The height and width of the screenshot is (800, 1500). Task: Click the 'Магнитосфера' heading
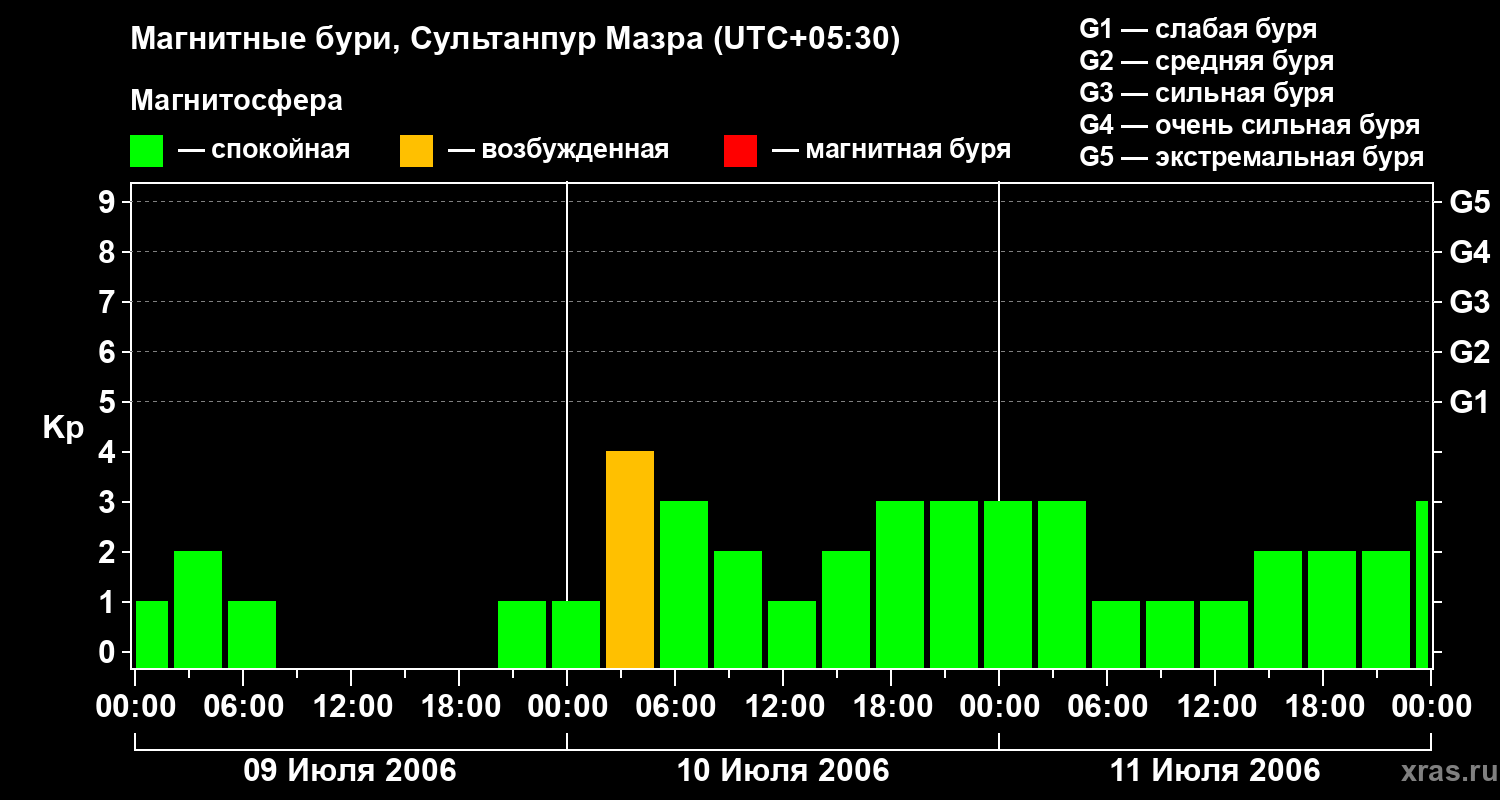[236, 101]
